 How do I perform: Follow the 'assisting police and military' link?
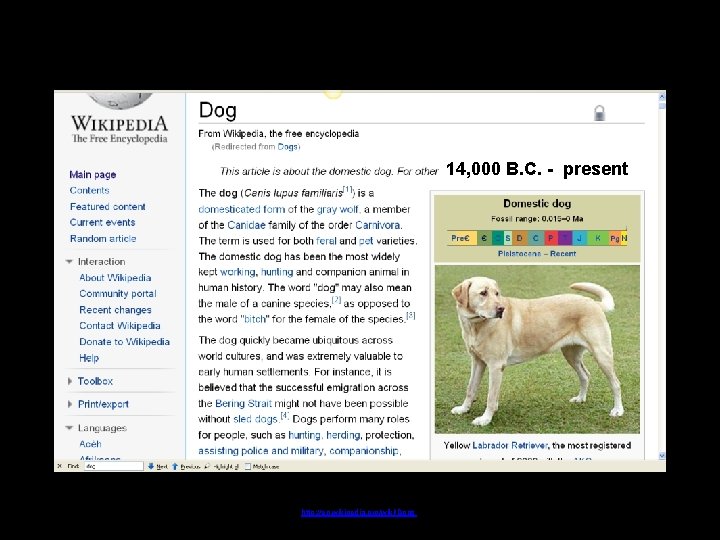(x=261, y=450)
